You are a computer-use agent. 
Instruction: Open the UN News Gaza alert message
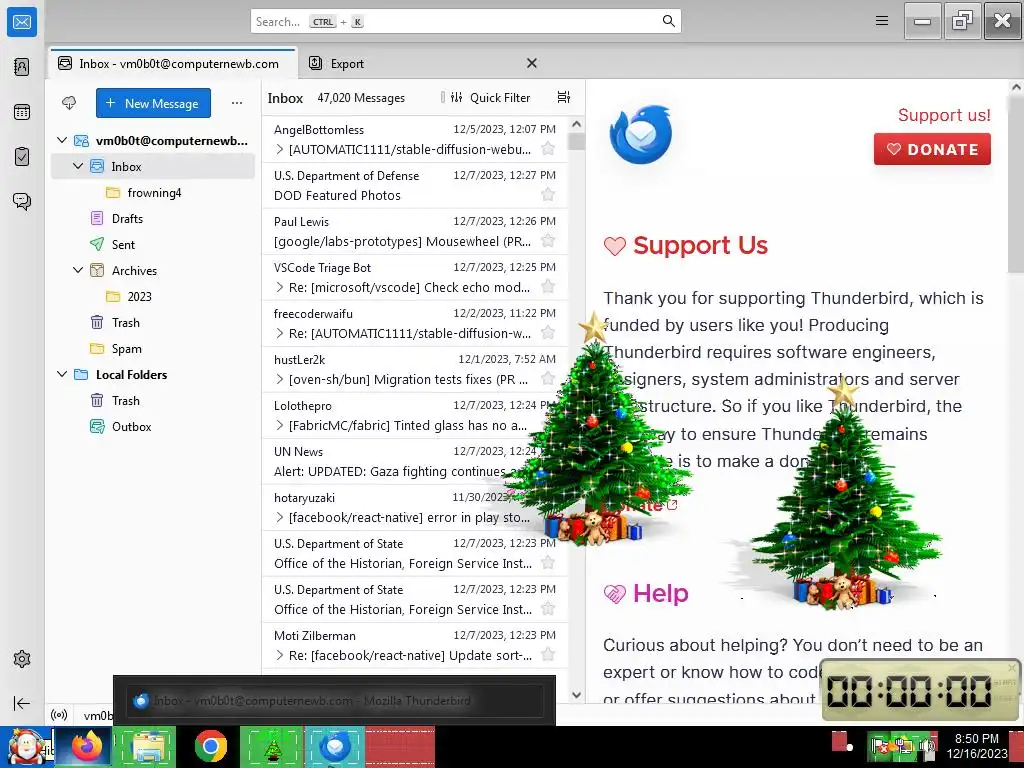[x=415, y=462]
